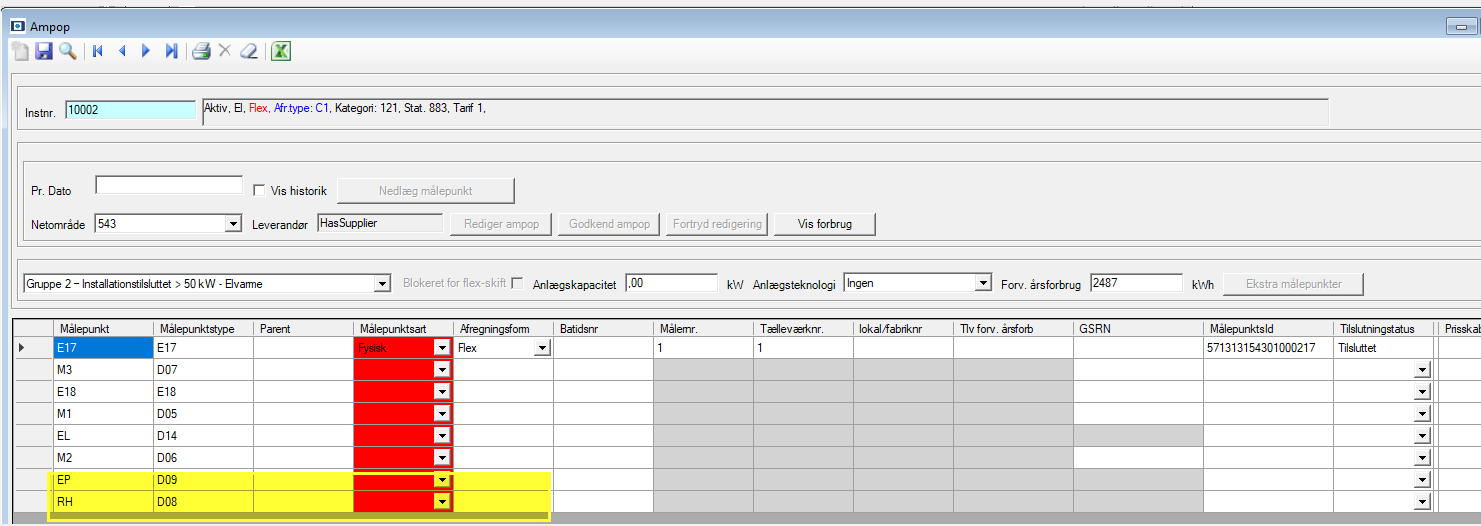Jump to the last record
The width and height of the screenshot is (1481, 526).
click(171, 51)
